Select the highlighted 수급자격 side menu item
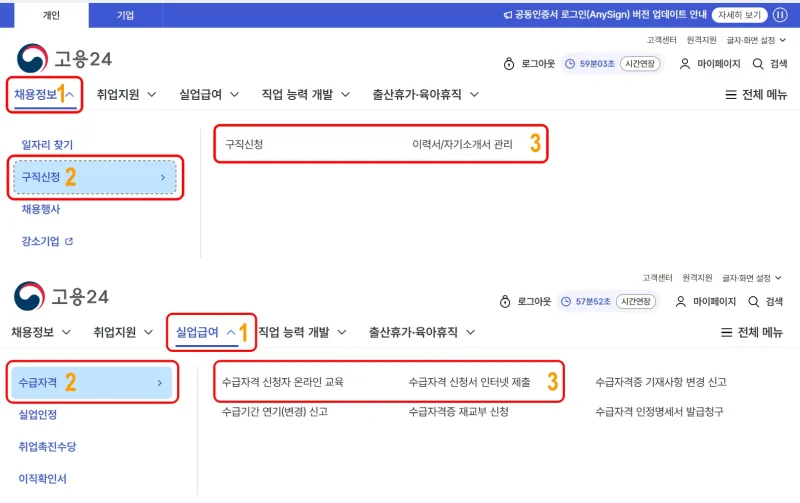The height and width of the screenshot is (503, 800). click(x=92, y=382)
